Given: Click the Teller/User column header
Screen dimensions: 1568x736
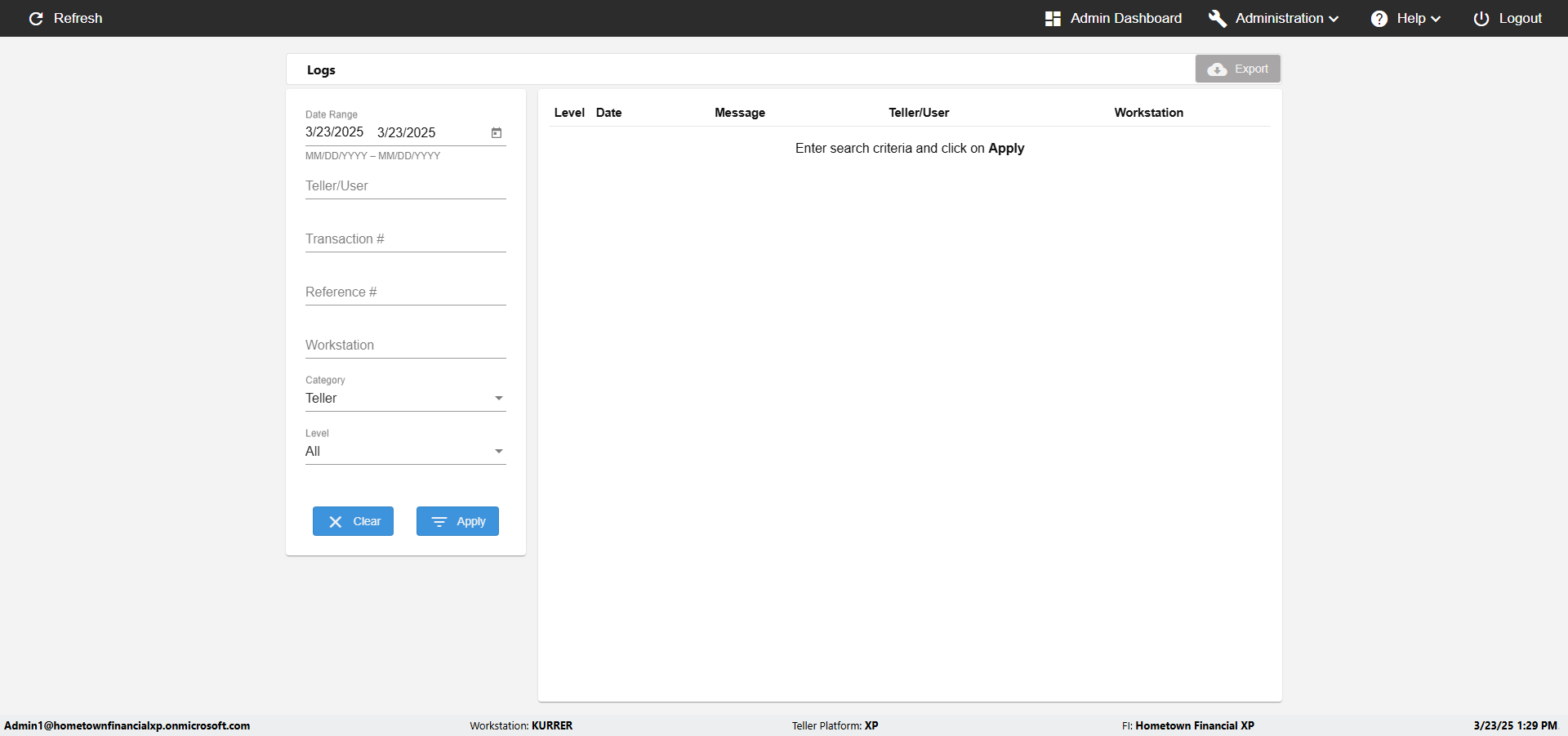Looking at the screenshot, I should point(919,113).
